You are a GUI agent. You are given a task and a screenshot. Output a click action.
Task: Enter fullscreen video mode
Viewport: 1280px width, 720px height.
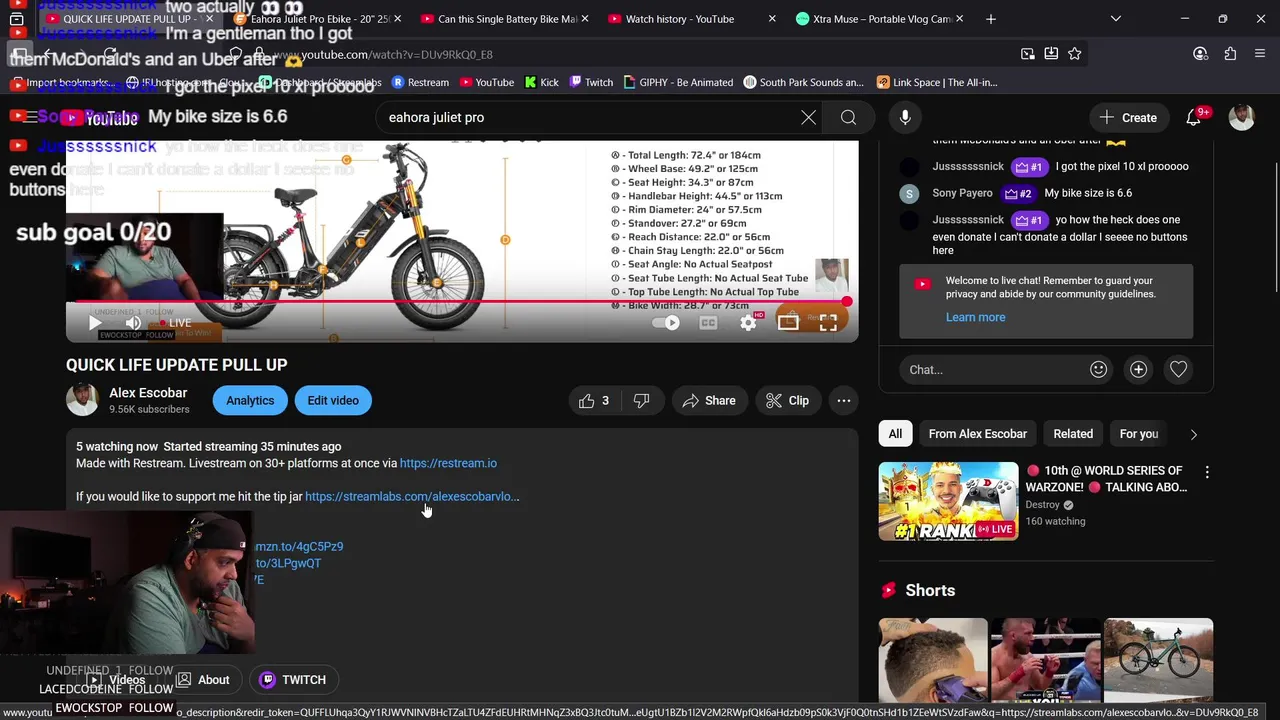click(828, 322)
